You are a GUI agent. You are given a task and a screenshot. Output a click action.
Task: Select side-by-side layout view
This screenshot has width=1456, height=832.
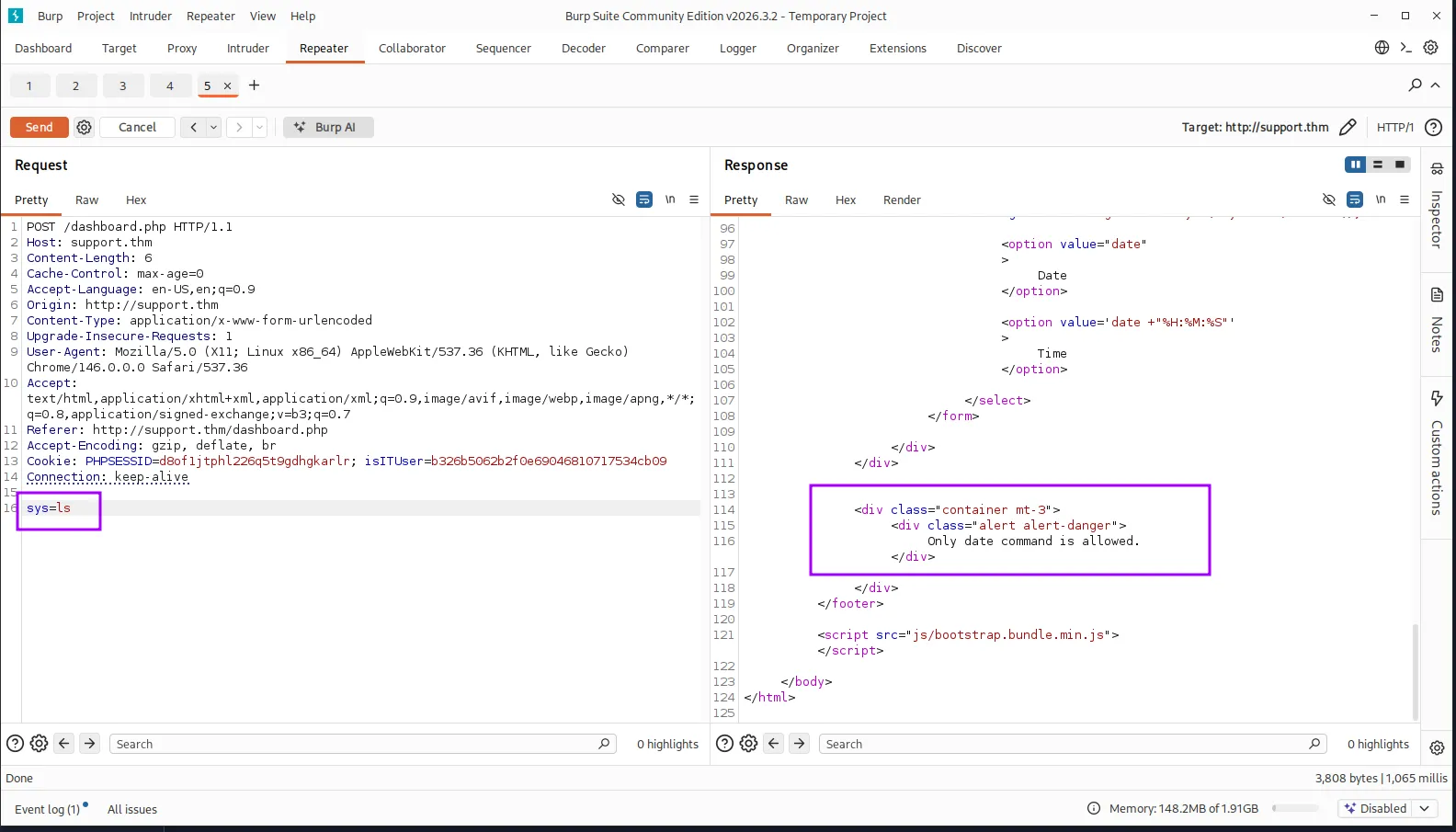[1355, 165]
